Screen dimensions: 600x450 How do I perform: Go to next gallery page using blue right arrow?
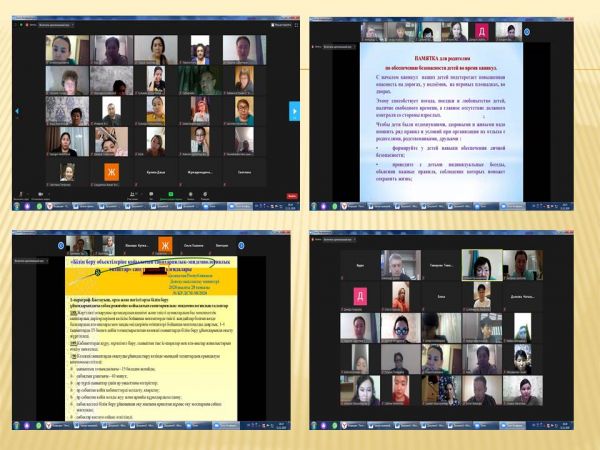294,108
